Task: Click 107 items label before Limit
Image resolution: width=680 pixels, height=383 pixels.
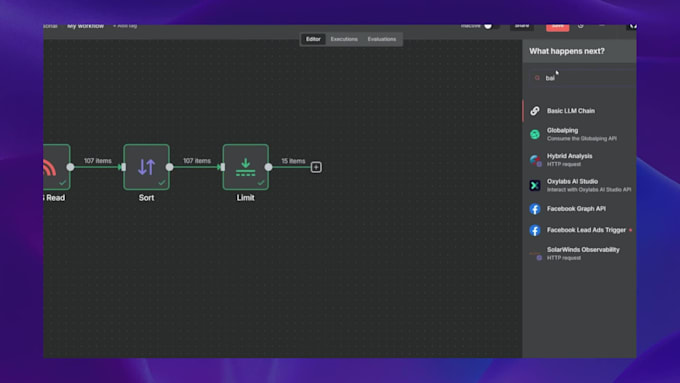Action: 197,161
